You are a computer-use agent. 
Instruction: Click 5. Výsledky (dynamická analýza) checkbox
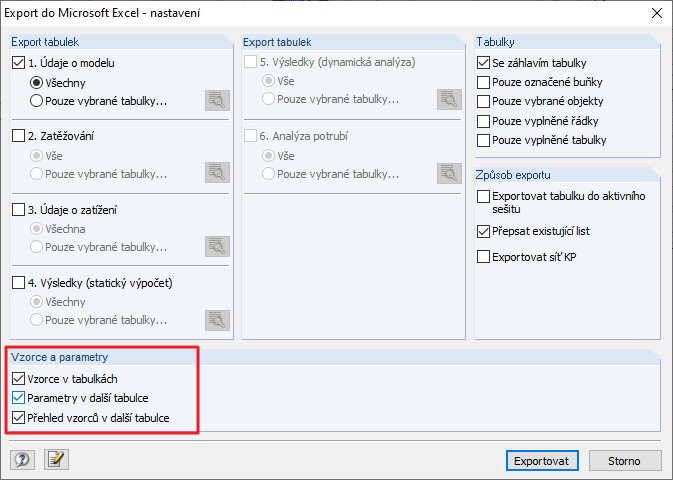click(250, 62)
